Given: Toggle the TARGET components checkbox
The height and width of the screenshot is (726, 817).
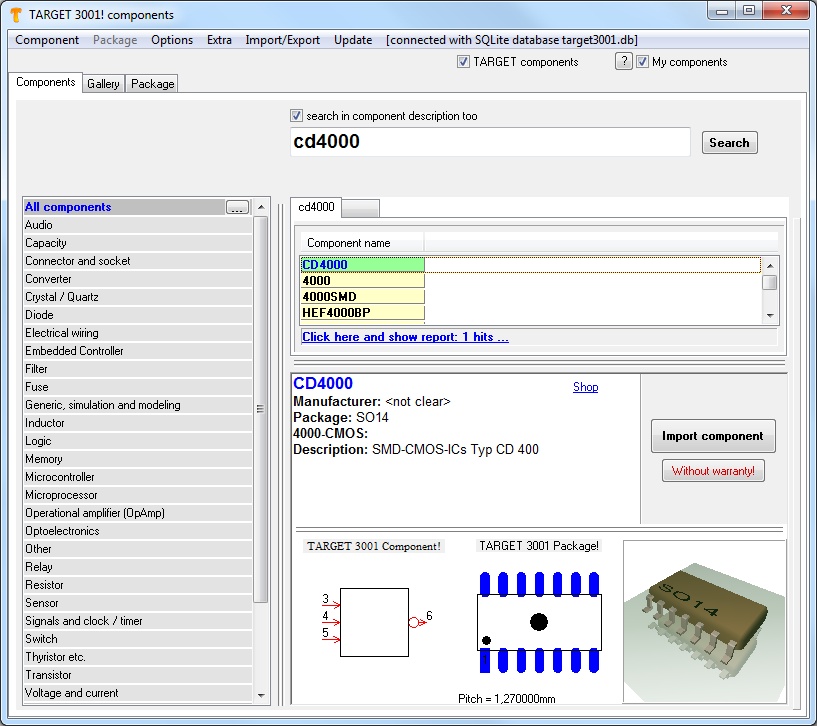Looking at the screenshot, I should (464, 62).
